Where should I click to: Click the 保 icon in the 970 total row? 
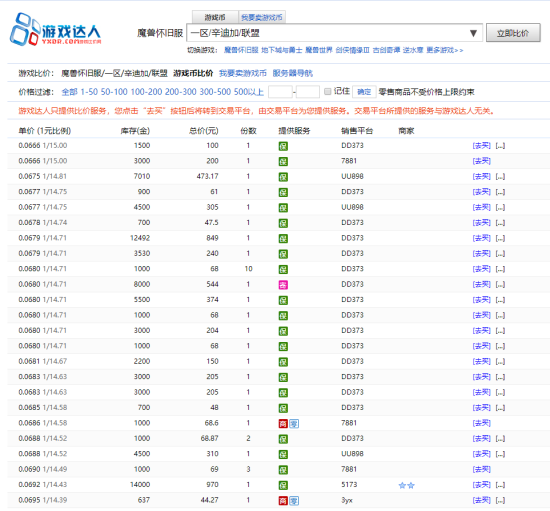pos(283,485)
